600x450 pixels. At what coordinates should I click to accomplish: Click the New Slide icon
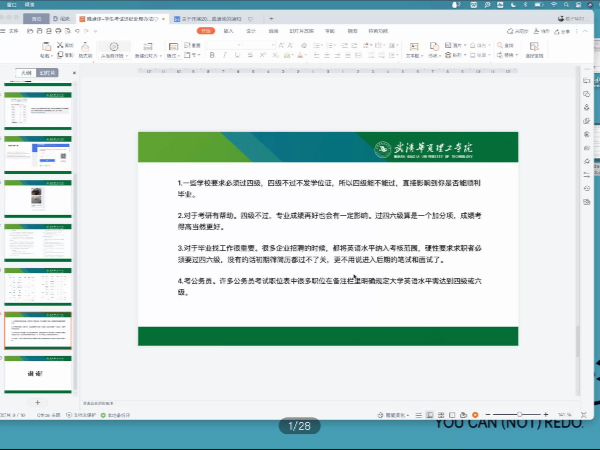point(148,47)
